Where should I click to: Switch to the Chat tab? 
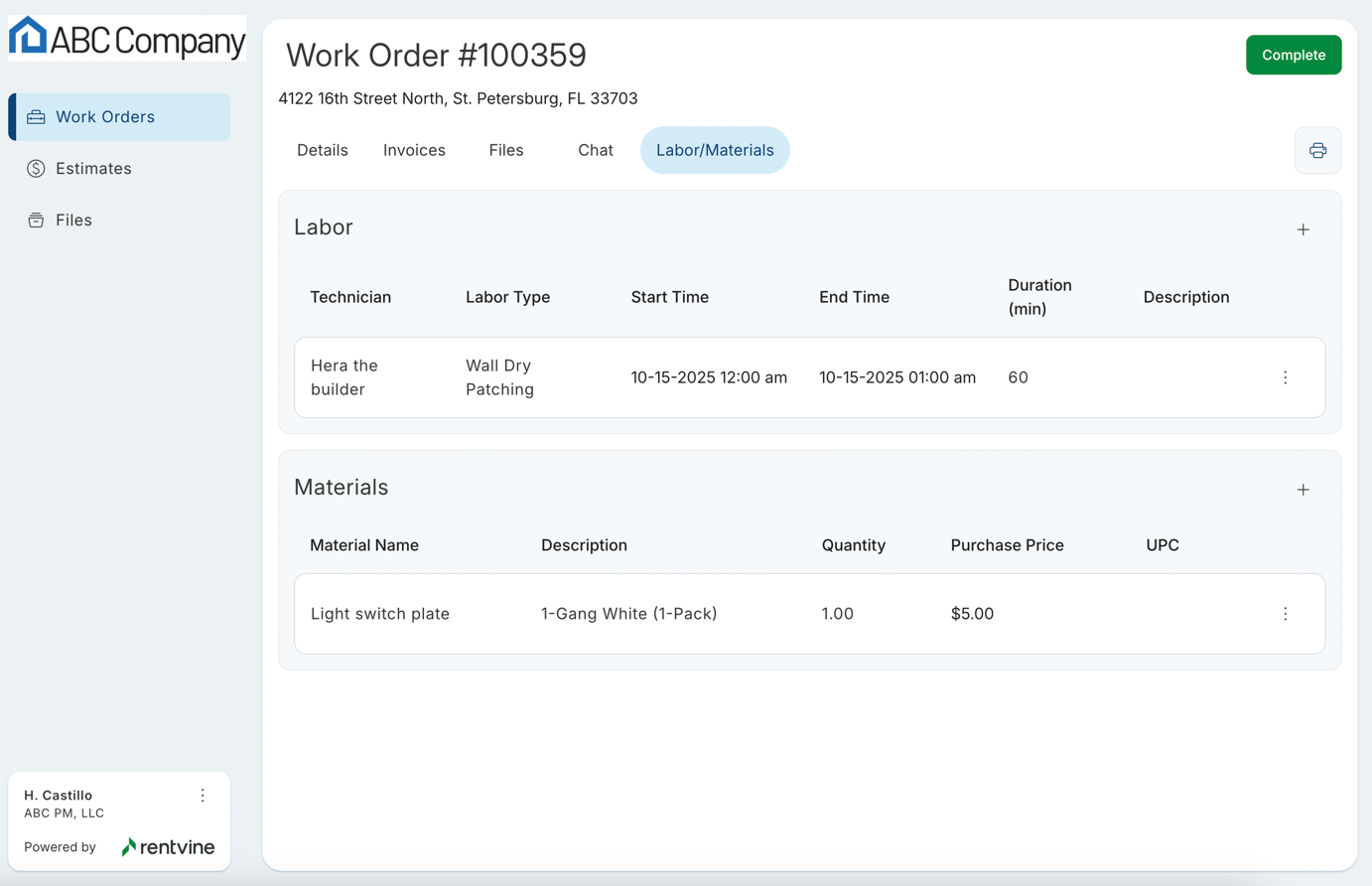click(x=595, y=150)
